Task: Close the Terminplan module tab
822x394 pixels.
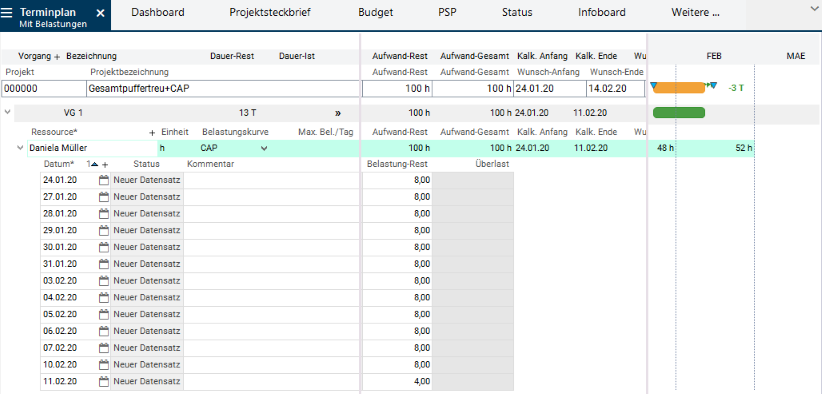Action: 100,14
